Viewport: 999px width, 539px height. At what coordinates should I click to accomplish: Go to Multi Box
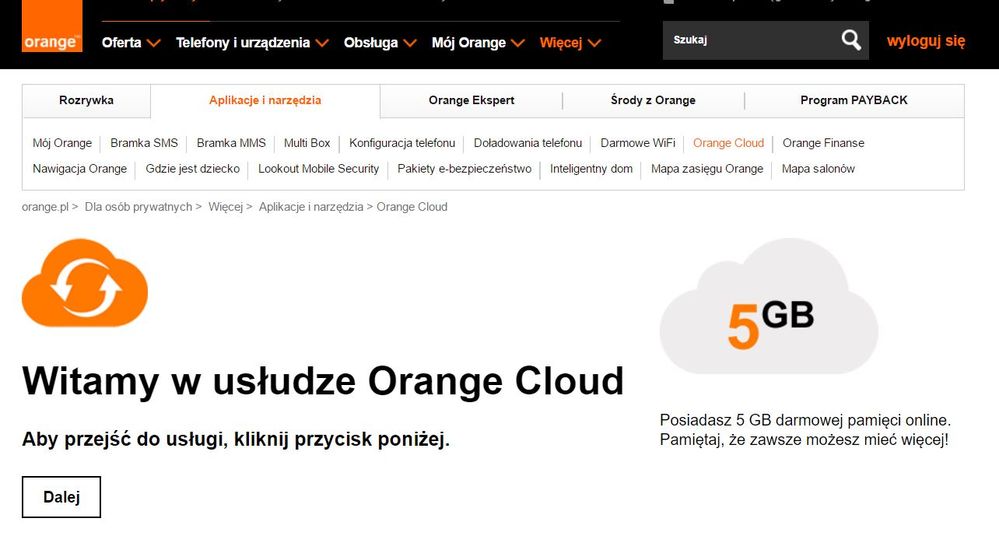(x=307, y=143)
